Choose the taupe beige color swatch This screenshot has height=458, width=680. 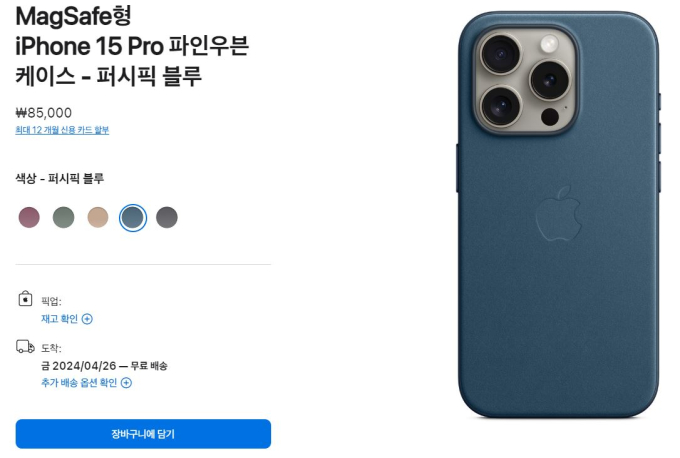(x=98, y=217)
